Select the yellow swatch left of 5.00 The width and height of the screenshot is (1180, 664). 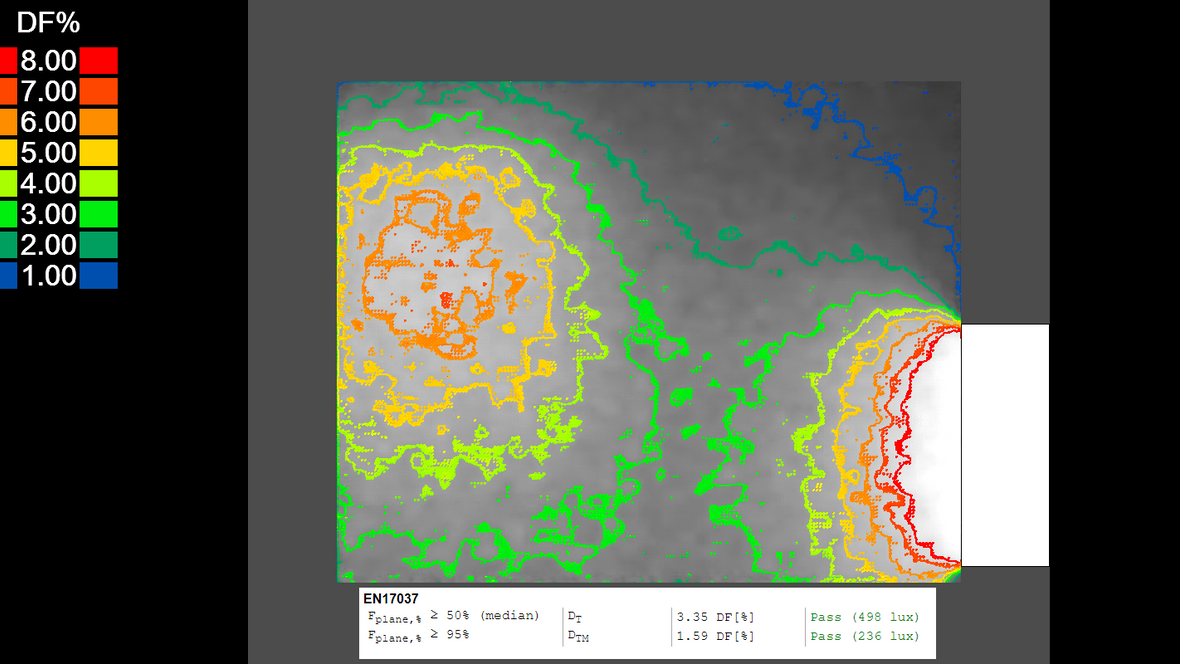pyautogui.click(x=8, y=153)
